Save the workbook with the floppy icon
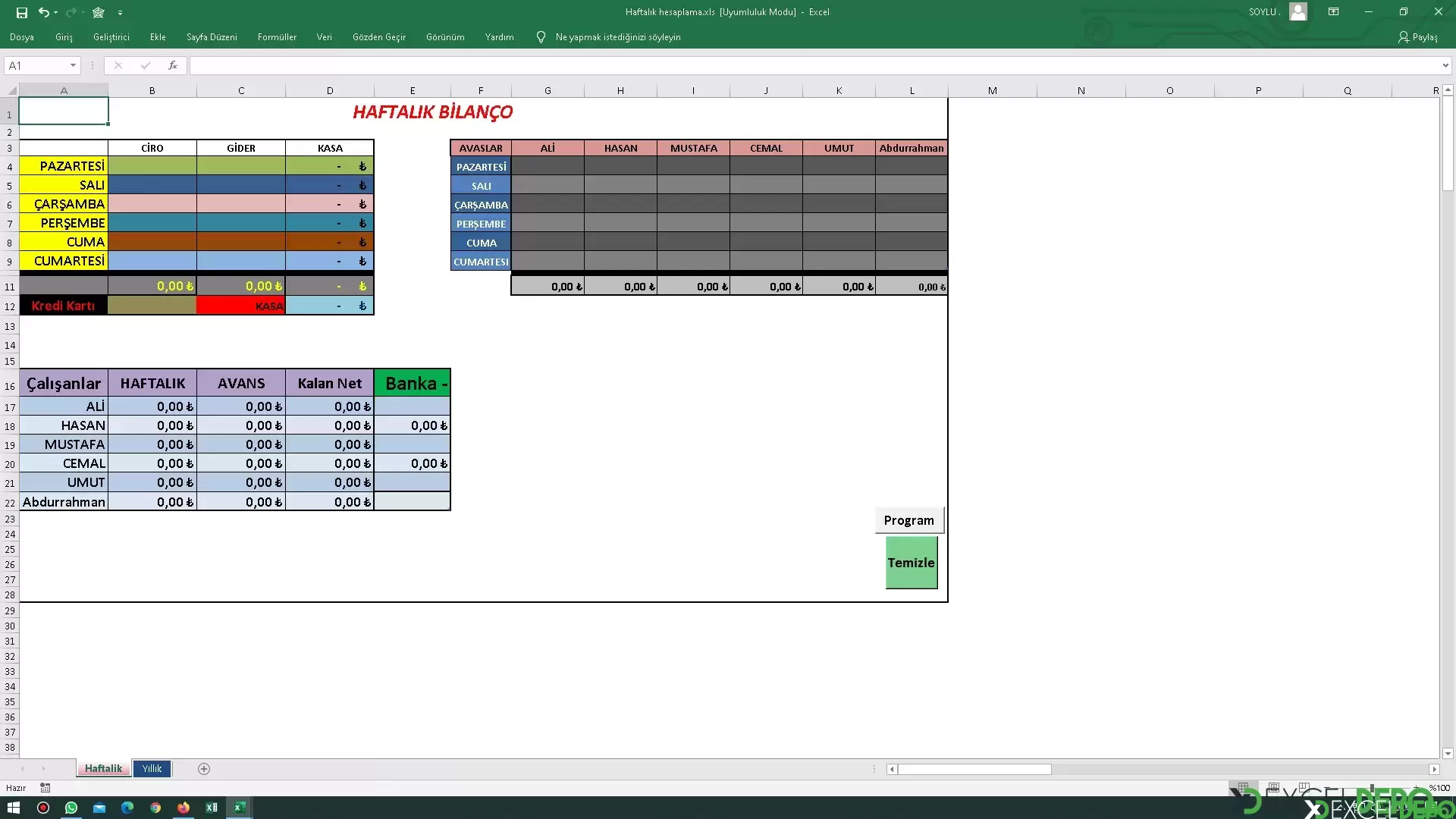The width and height of the screenshot is (1456, 819). [x=21, y=12]
